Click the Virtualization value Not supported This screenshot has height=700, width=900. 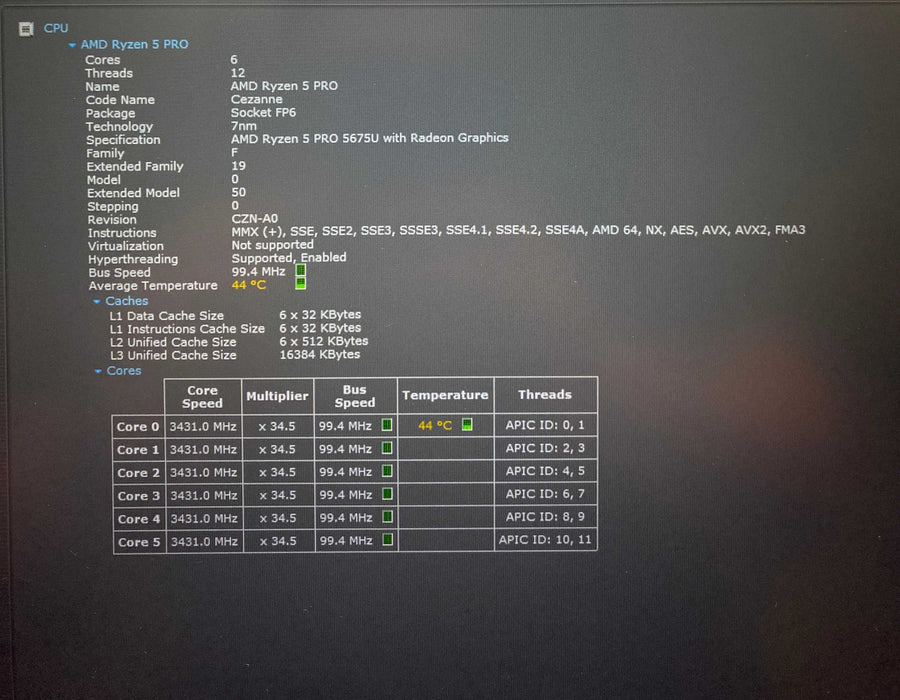(273, 245)
